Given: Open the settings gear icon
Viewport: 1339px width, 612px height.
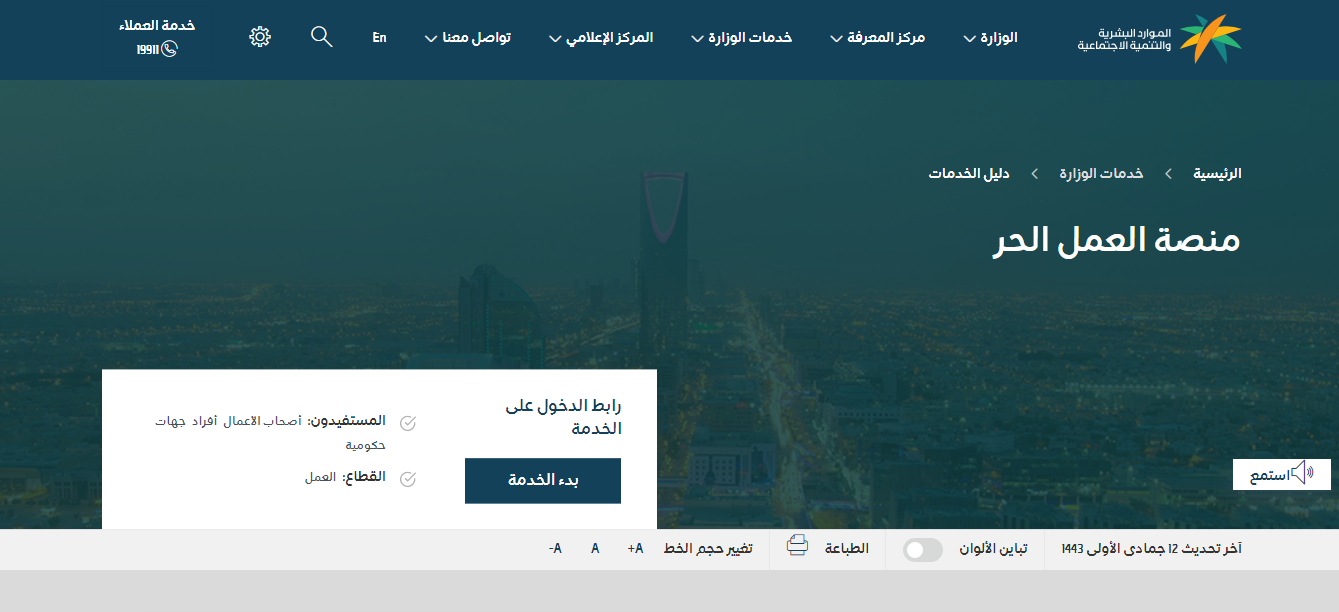Looking at the screenshot, I should click(260, 37).
